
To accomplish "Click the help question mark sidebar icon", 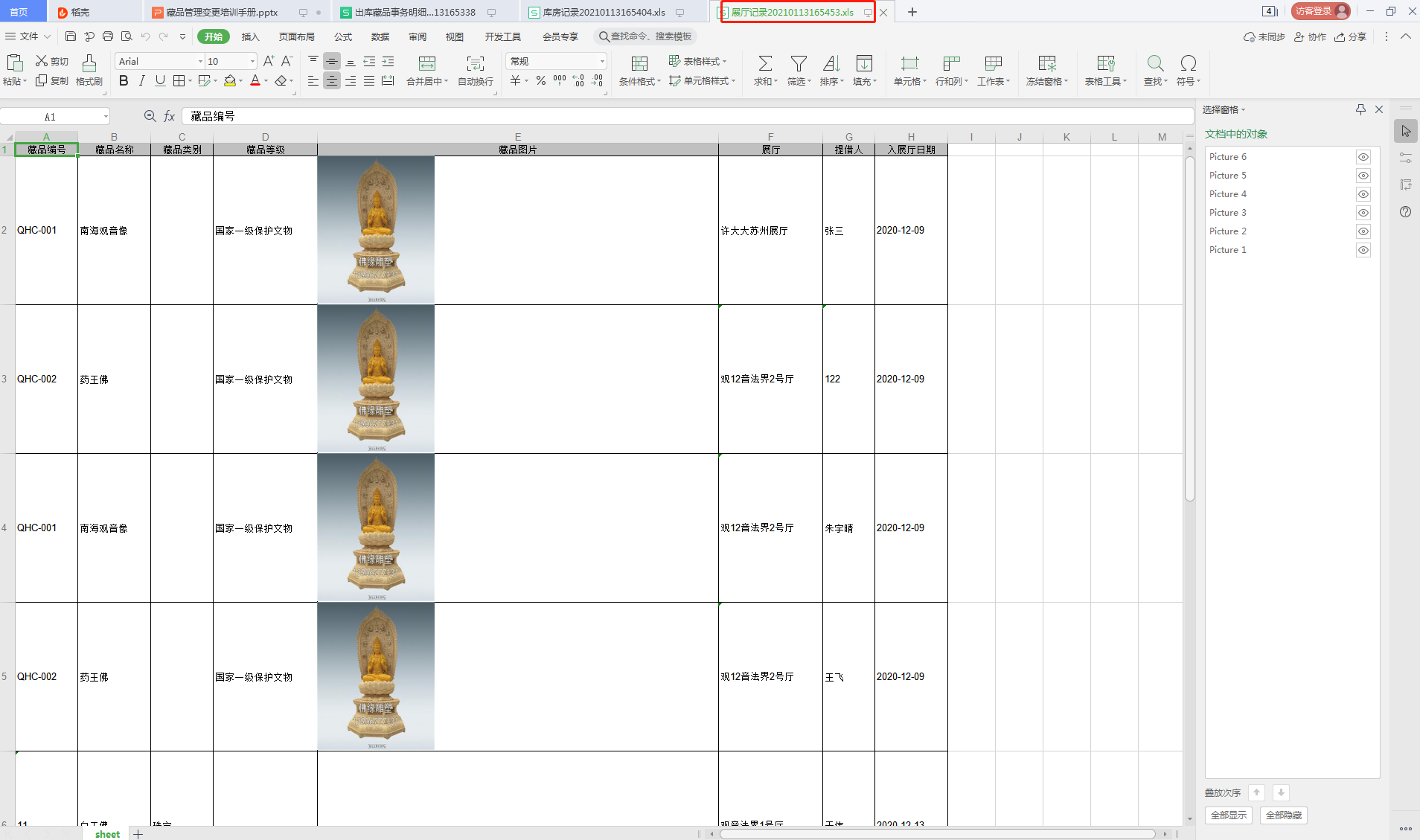I will (x=1405, y=212).
